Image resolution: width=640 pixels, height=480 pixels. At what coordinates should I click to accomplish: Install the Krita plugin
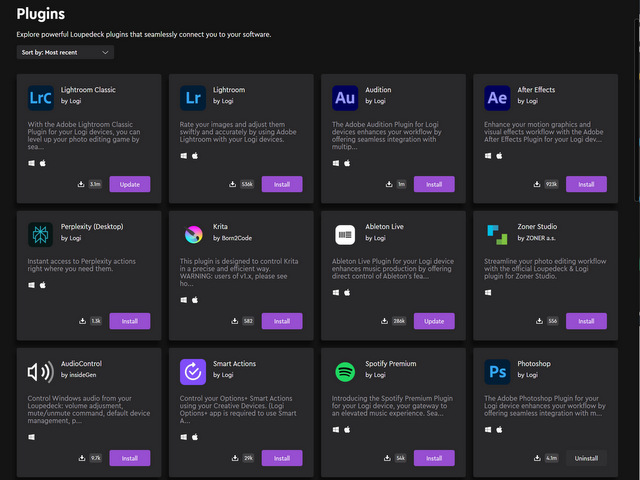pyautogui.click(x=282, y=321)
